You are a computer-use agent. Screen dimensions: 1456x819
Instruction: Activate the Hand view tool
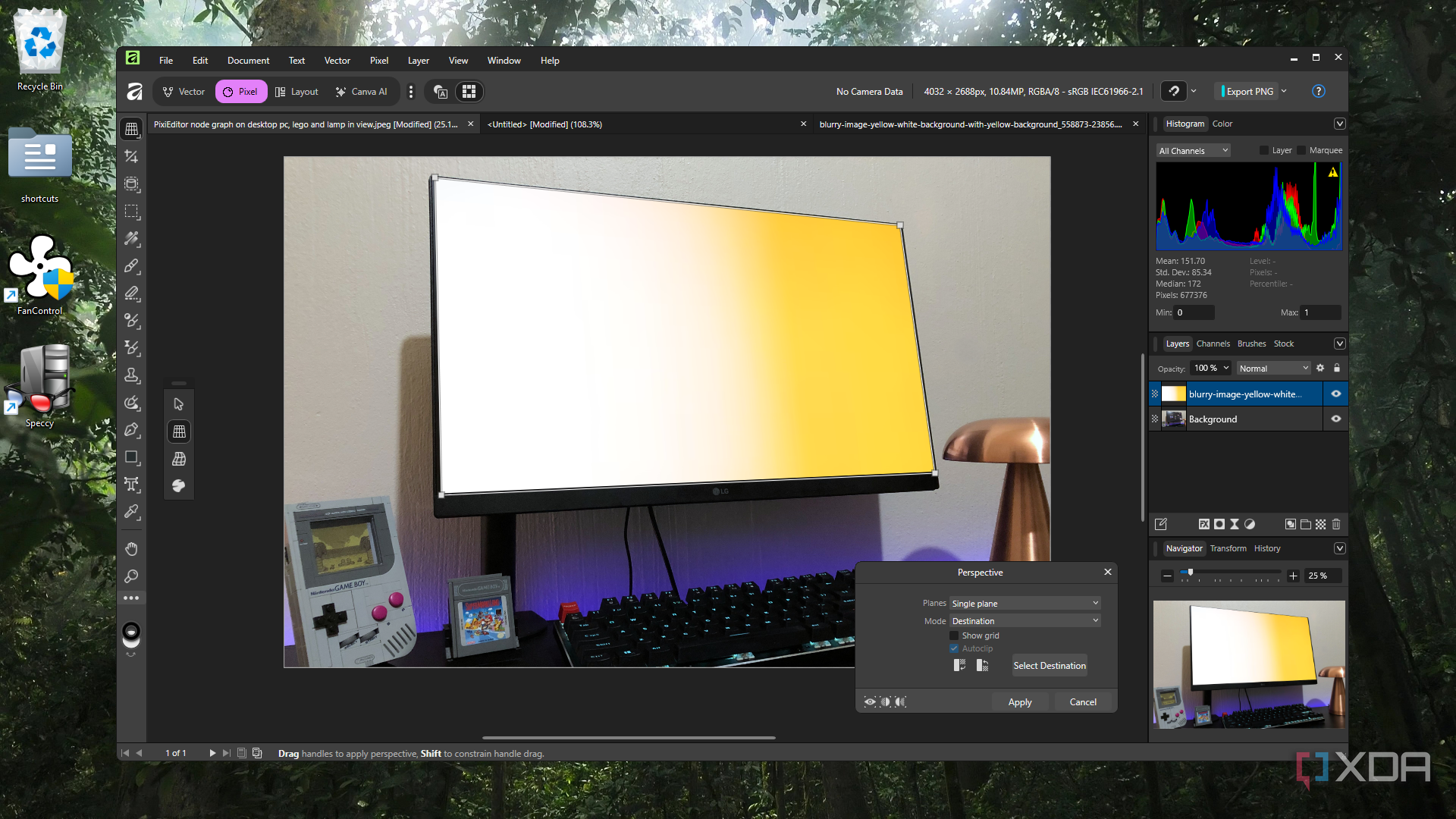[x=131, y=549]
